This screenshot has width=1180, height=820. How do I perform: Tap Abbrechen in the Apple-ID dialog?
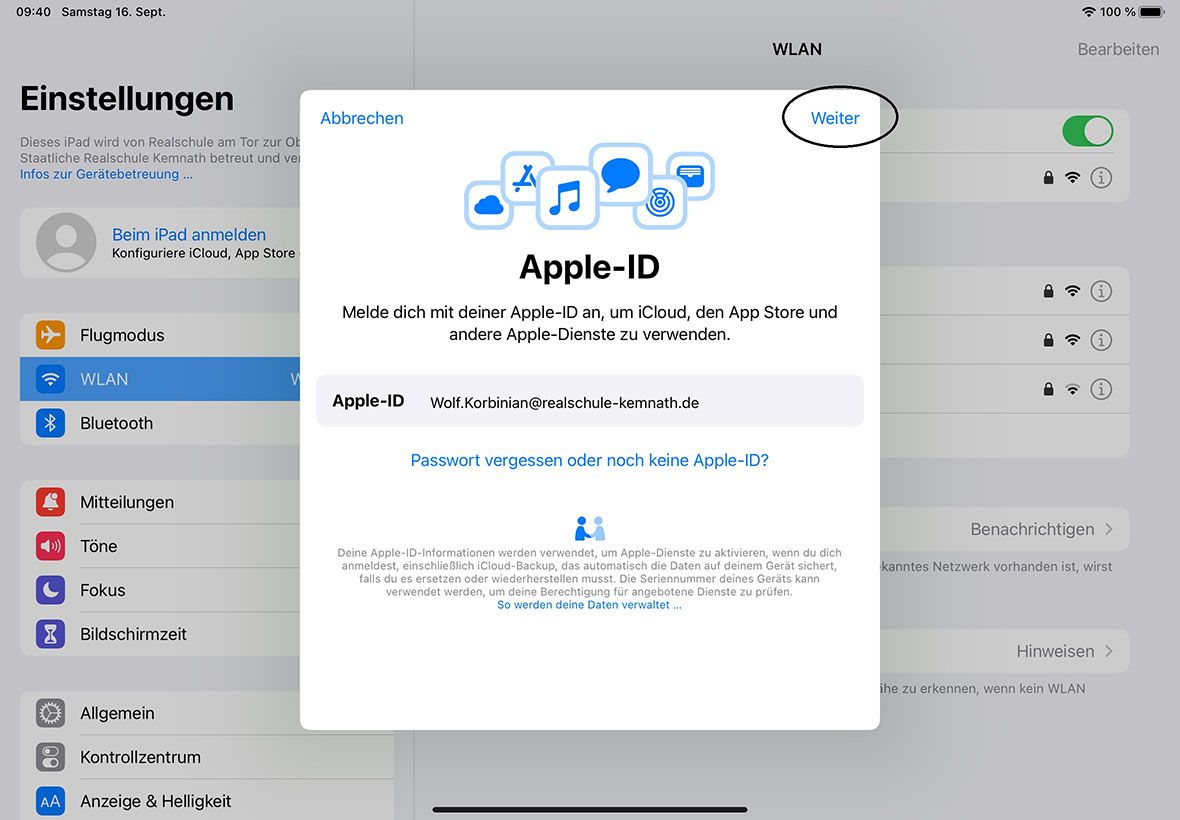point(362,118)
